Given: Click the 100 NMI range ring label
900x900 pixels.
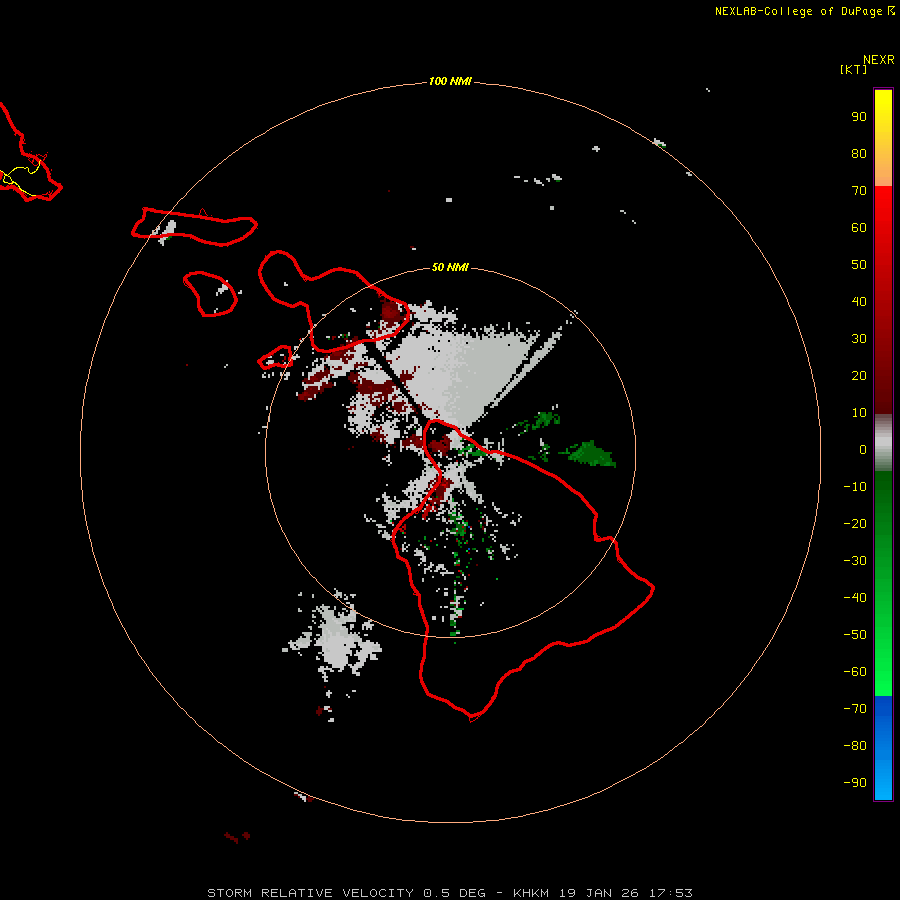Looking at the screenshot, I should point(450,82).
